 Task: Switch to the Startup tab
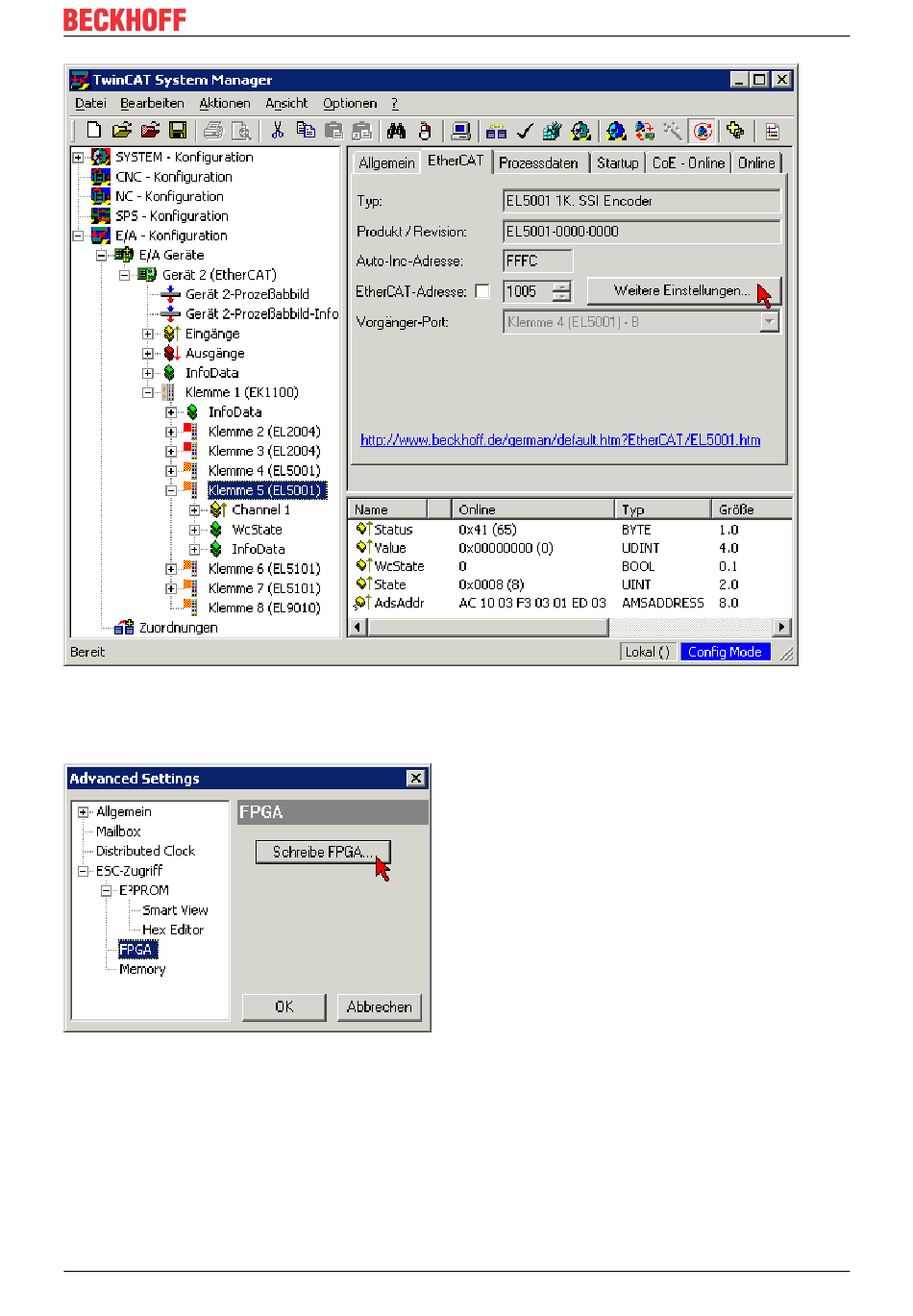click(x=617, y=163)
